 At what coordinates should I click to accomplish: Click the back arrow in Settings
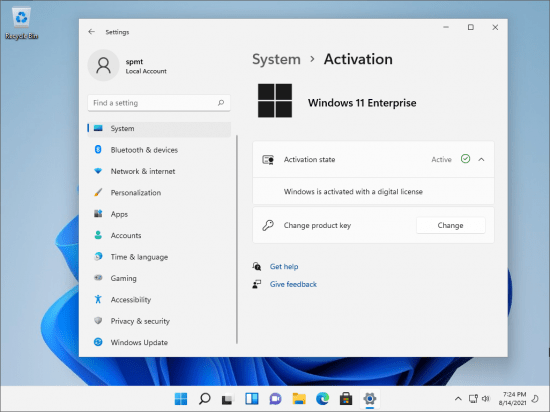(92, 32)
